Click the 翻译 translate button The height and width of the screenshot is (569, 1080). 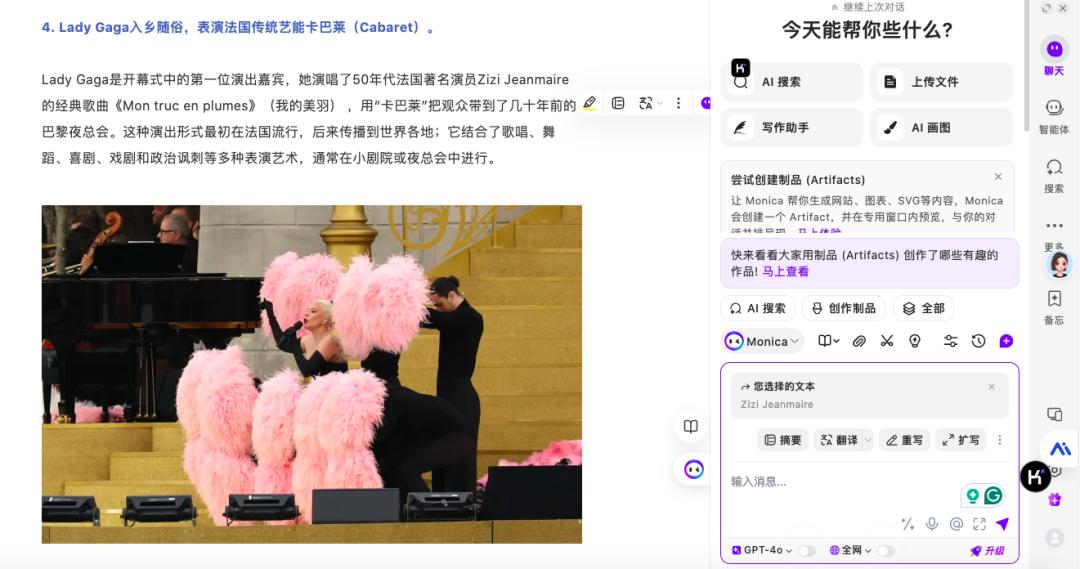click(839, 439)
